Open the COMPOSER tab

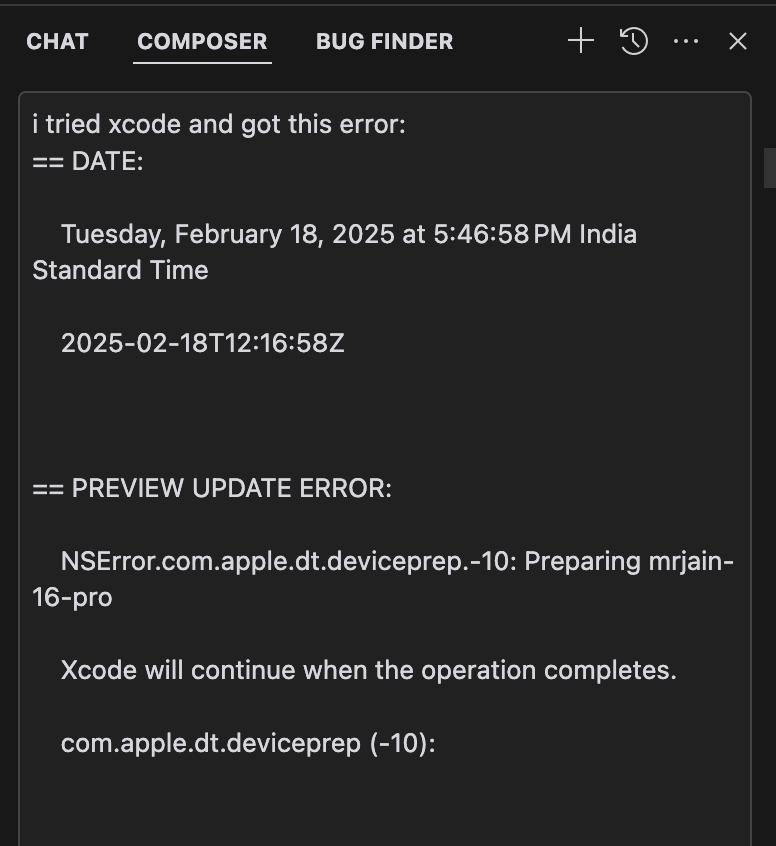(x=202, y=41)
